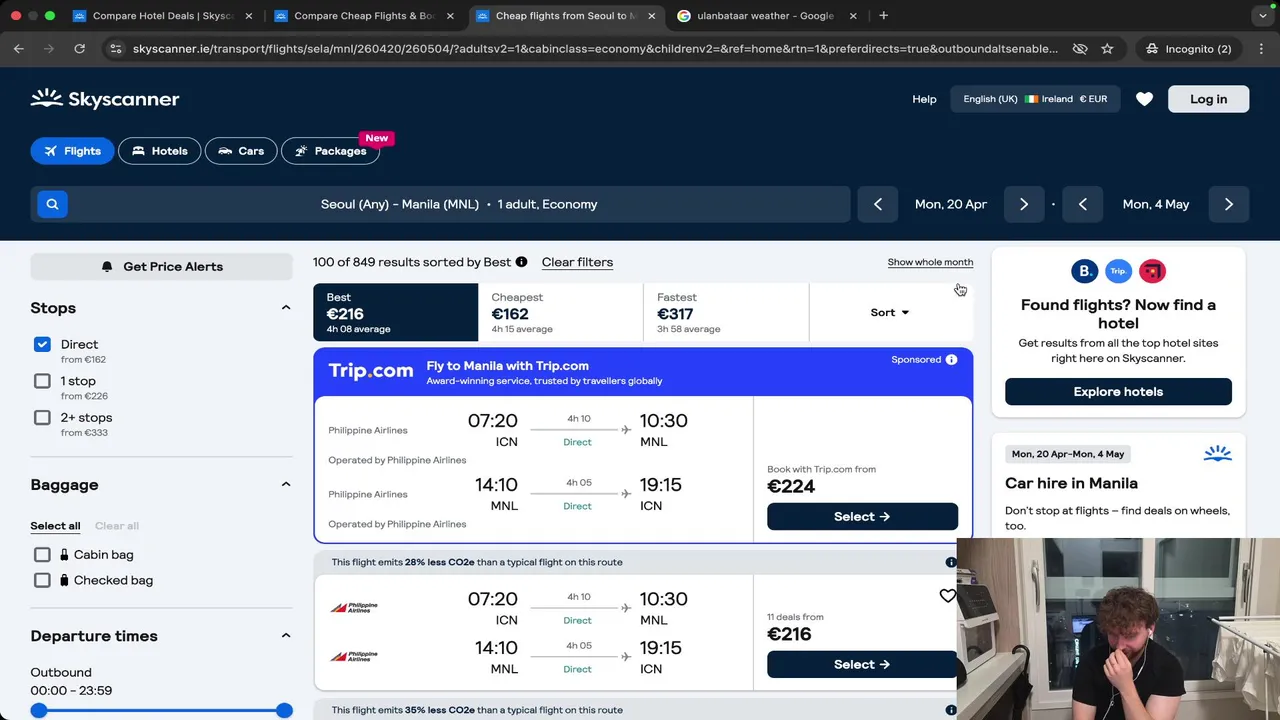The image size is (1280, 720).
Task: Check the 2+ stops checkbox
Action: tap(42, 418)
